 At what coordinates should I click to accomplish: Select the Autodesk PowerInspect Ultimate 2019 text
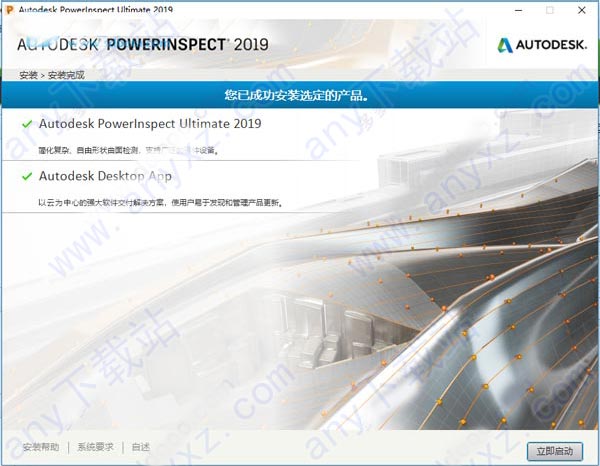tap(150, 124)
